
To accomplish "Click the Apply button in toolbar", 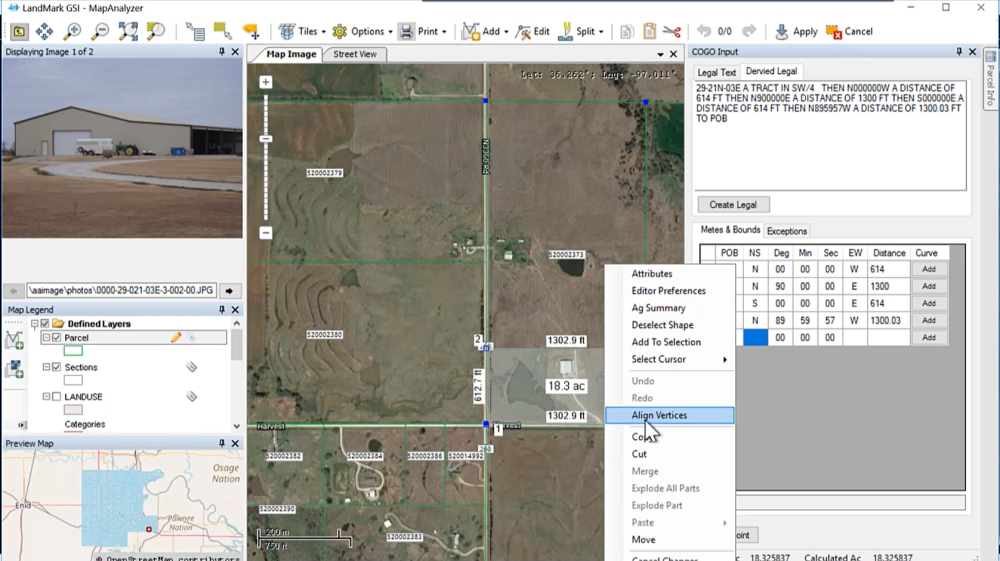I will pos(795,31).
